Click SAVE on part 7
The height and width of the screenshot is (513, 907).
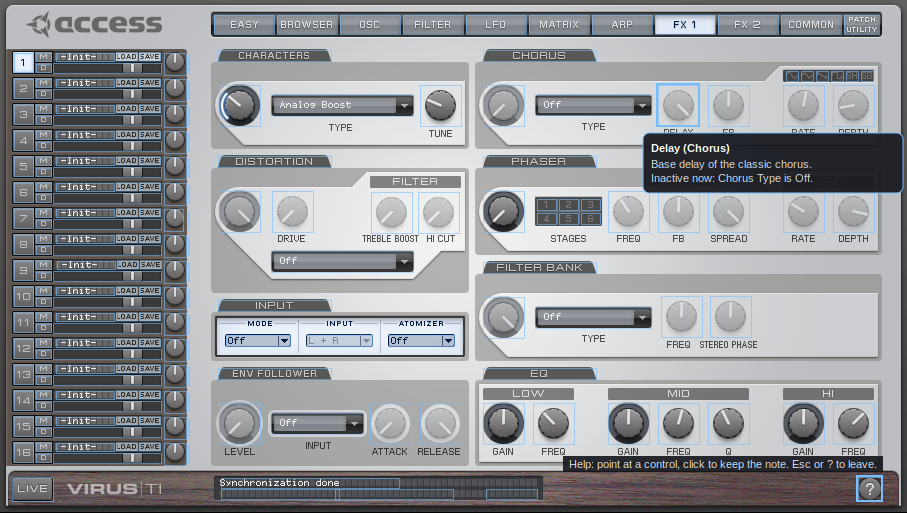(149, 213)
